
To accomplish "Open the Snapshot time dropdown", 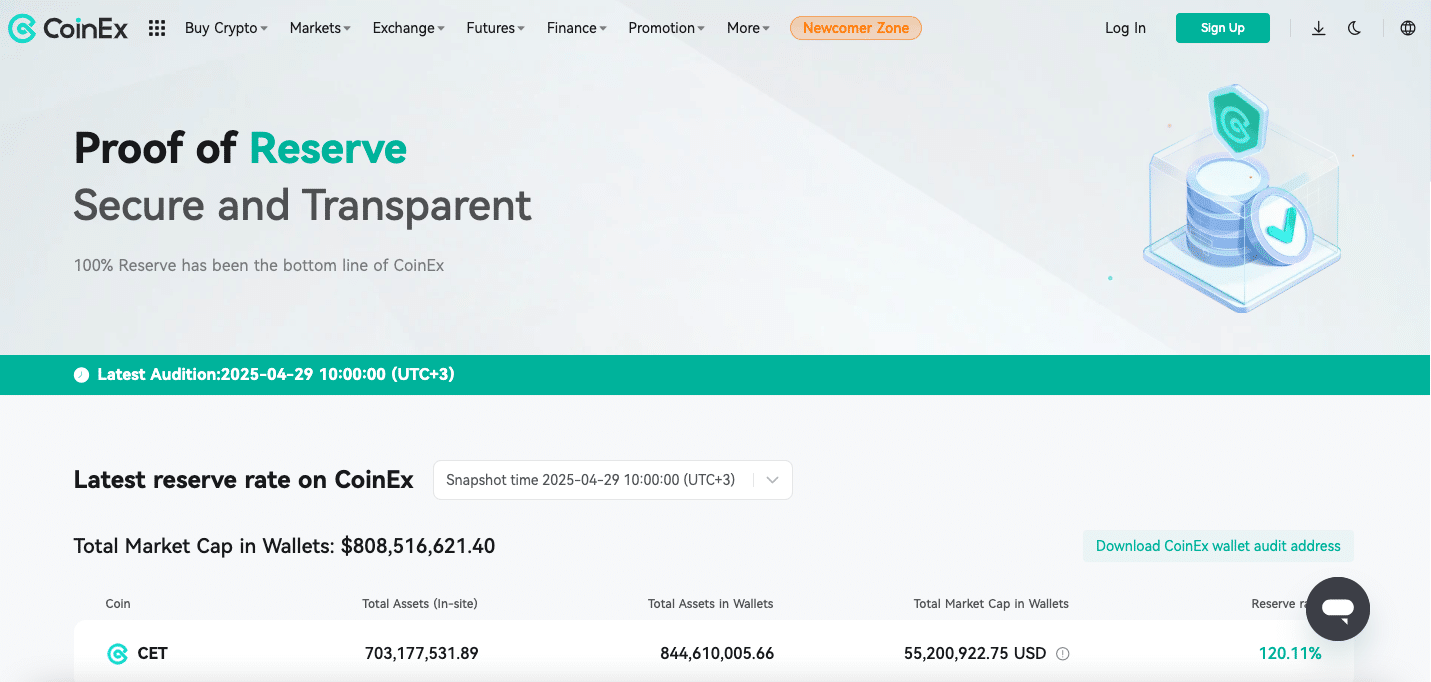I will [612, 480].
